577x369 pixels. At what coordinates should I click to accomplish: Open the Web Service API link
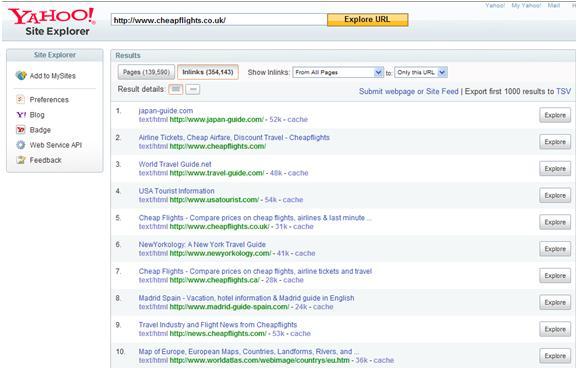(x=56, y=145)
